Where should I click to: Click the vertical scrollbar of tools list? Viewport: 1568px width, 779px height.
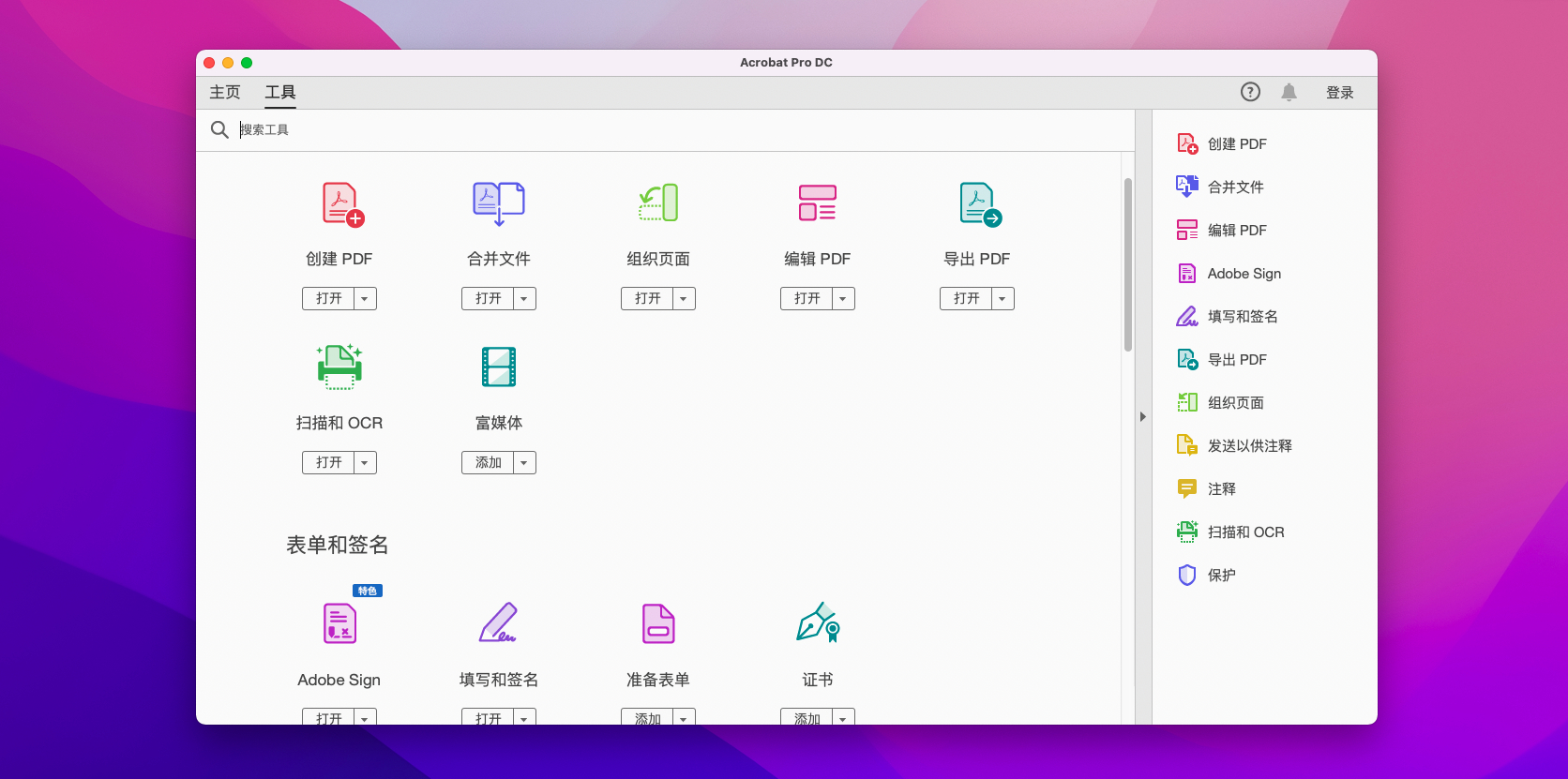click(x=1128, y=264)
